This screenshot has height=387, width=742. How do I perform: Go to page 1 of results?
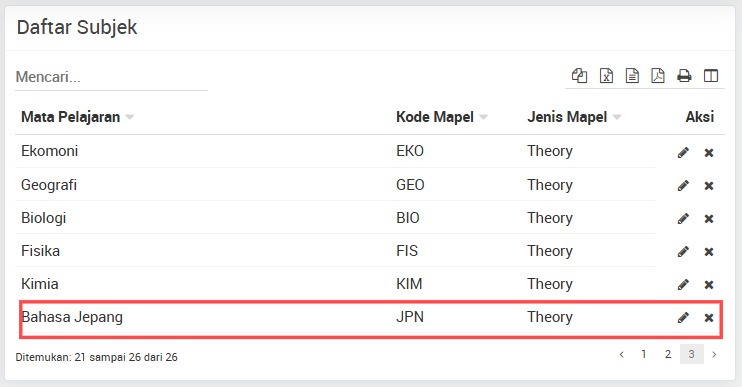(644, 354)
